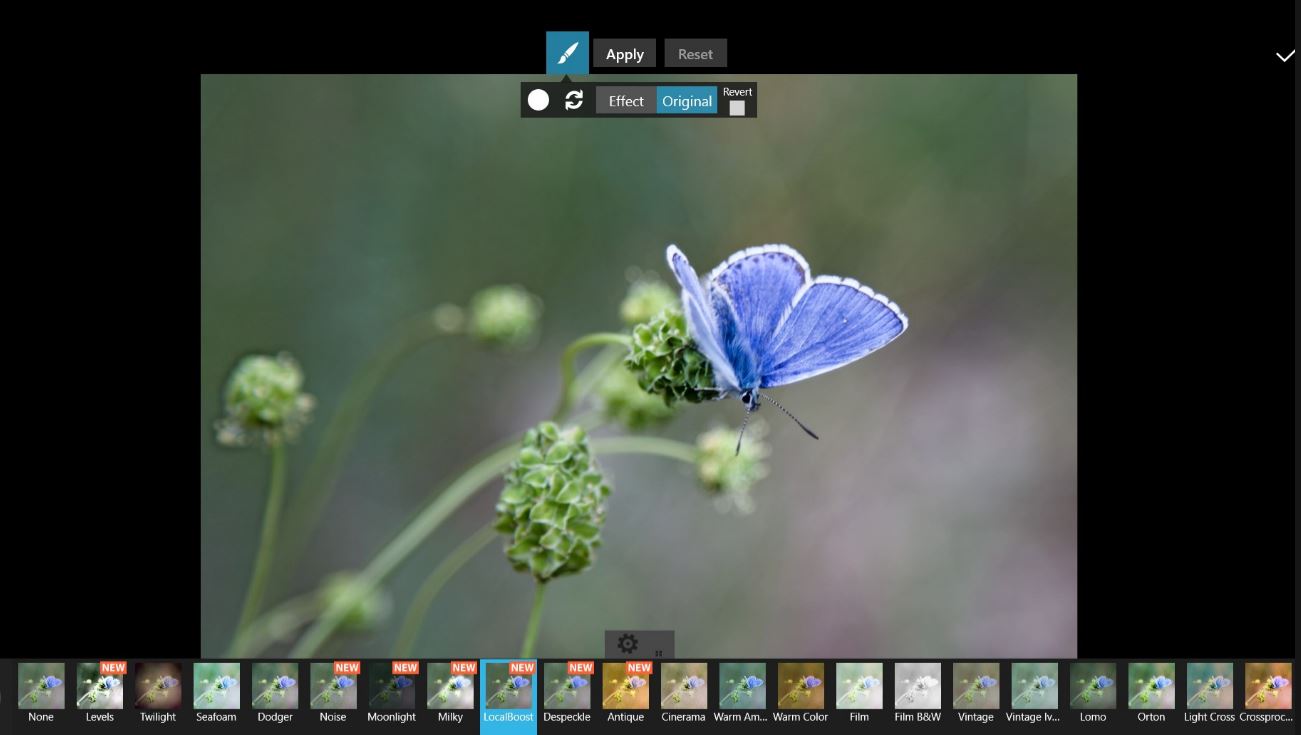
Task: Switch preview to Original view
Action: click(x=687, y=100)
